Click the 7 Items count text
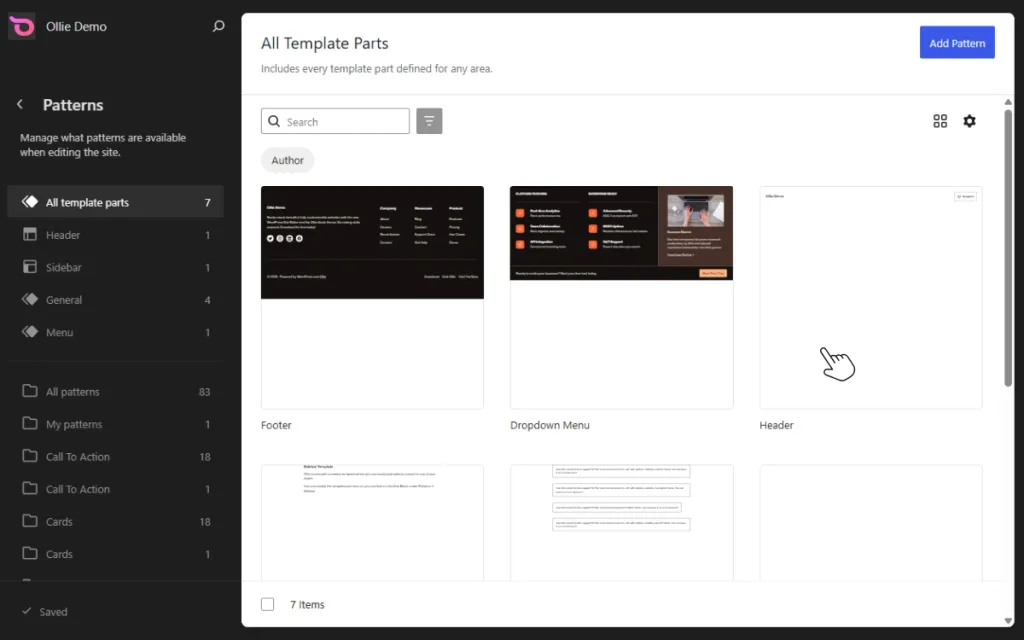 point(307,604)
